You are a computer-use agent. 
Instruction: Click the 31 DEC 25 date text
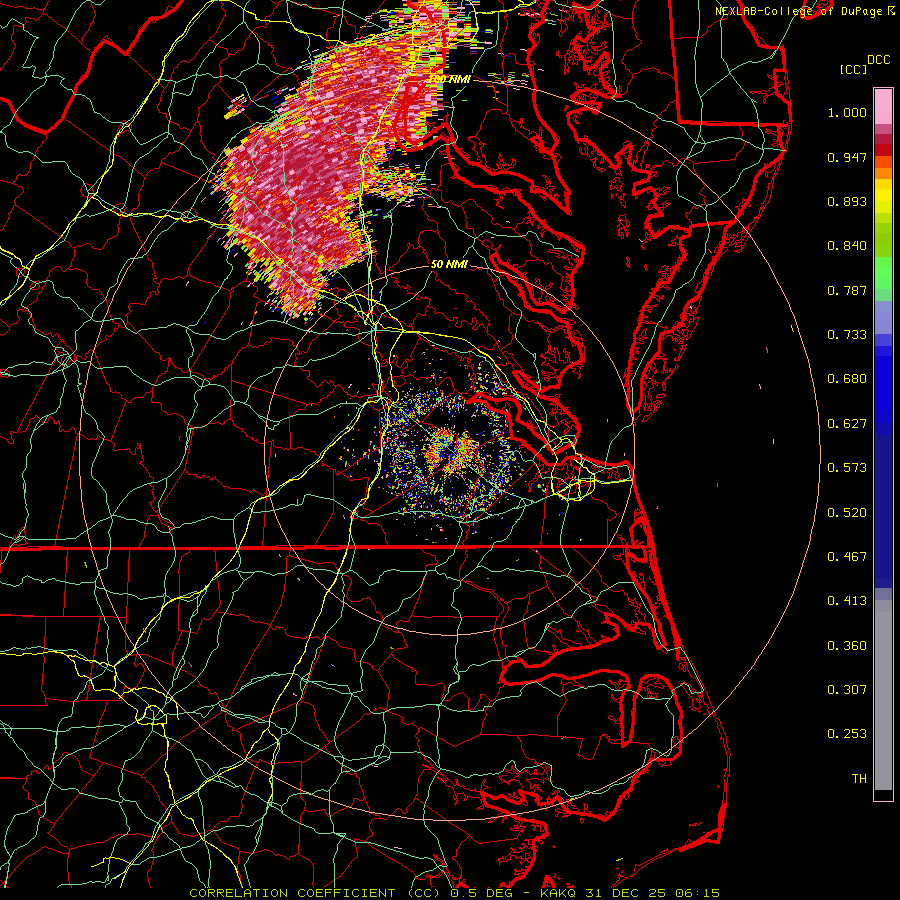[x=626, y=893]
